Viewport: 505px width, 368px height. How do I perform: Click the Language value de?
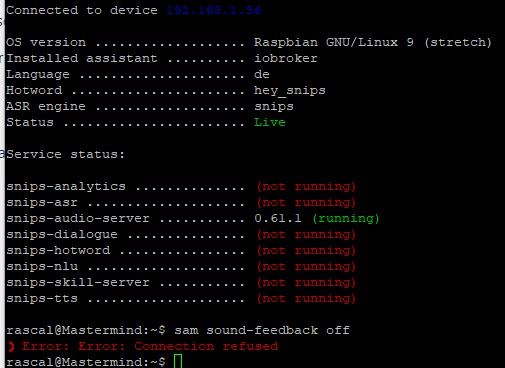(262, 74)
